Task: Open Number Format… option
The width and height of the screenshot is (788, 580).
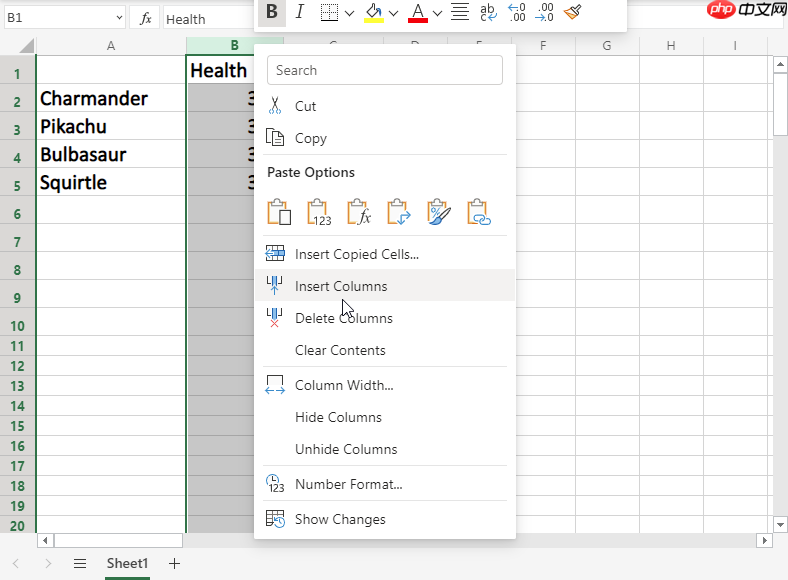Action: click(385, 484)
